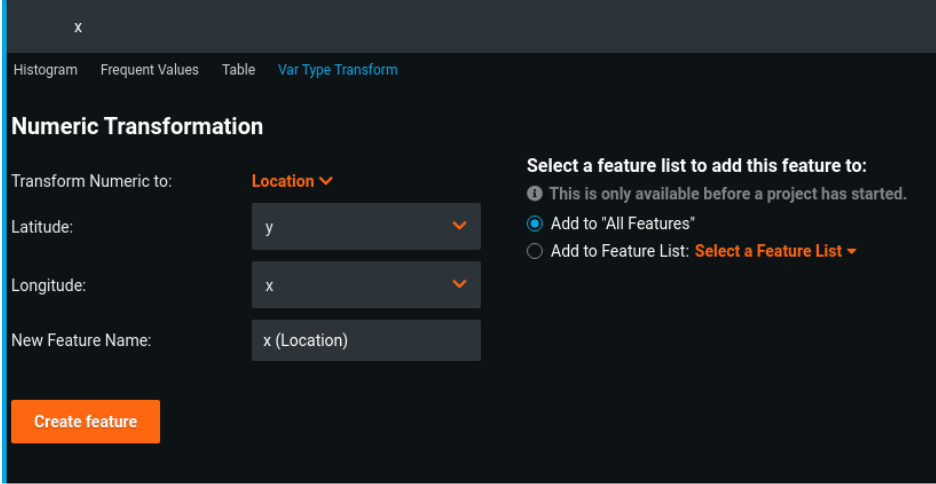Select the Var Type Transform tab

337,70
